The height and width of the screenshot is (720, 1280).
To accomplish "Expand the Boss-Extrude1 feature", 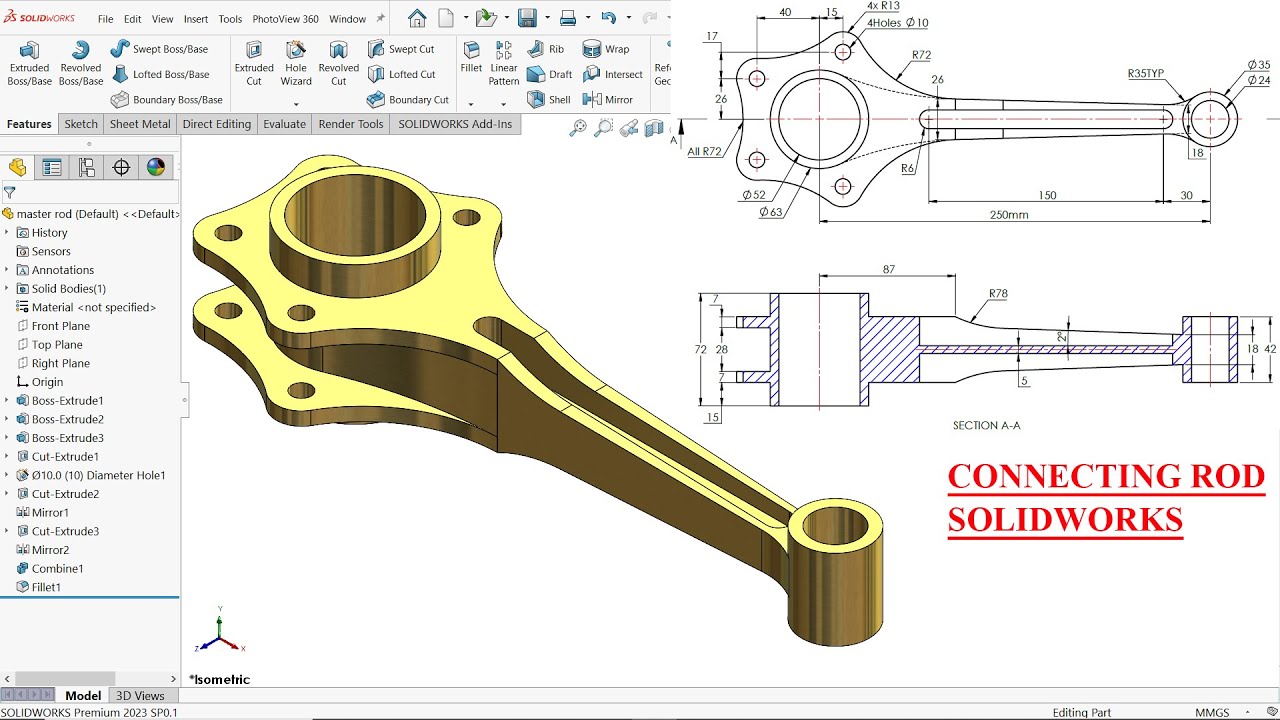I will point(7,400).
